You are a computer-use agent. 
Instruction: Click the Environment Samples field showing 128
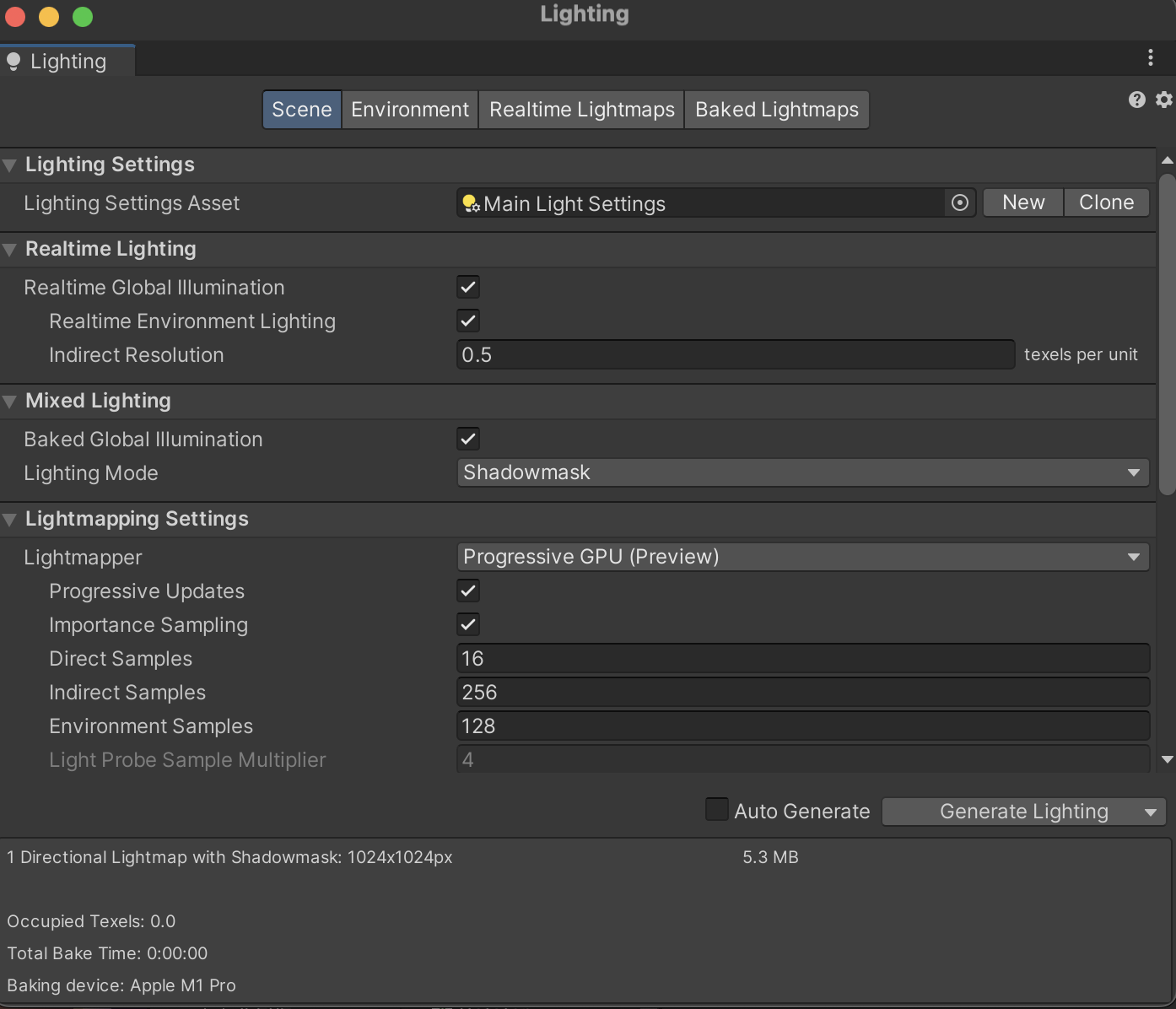tap(802, 726)
